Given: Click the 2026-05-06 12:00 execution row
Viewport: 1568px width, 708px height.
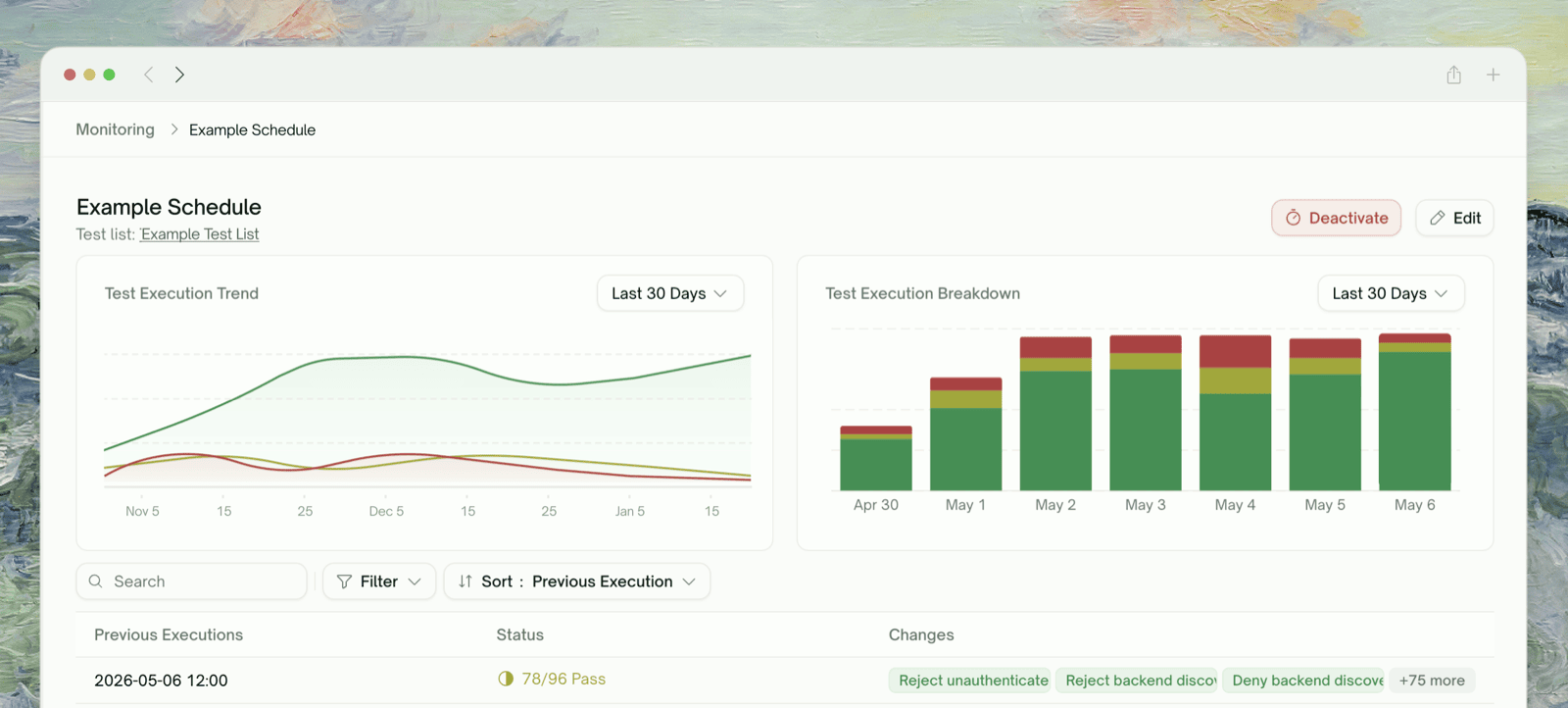Looking at the screenshot, I should point(784,681).
